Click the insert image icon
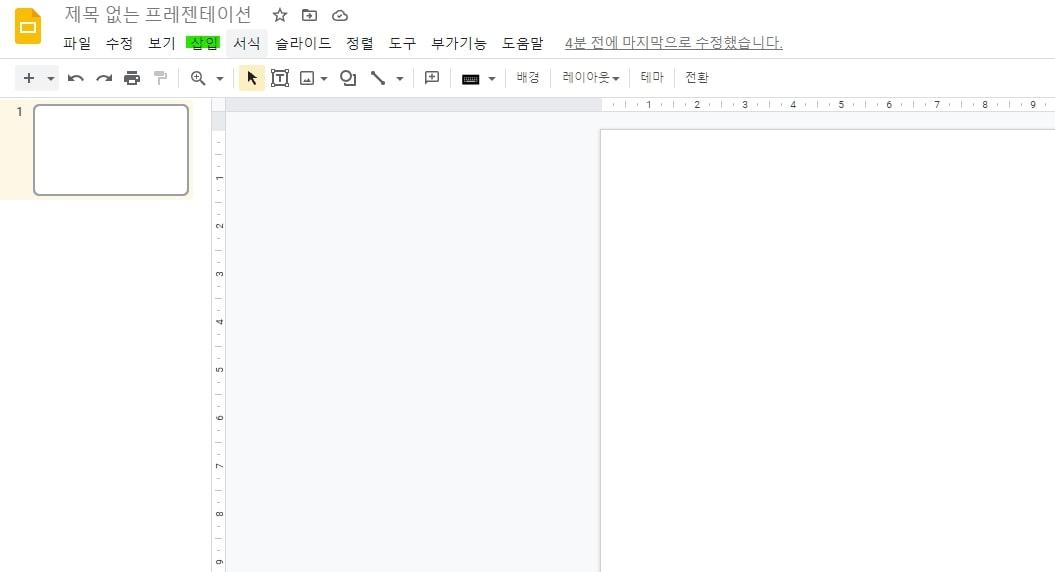The image size is (1055, 572). (x=307, y=78)
